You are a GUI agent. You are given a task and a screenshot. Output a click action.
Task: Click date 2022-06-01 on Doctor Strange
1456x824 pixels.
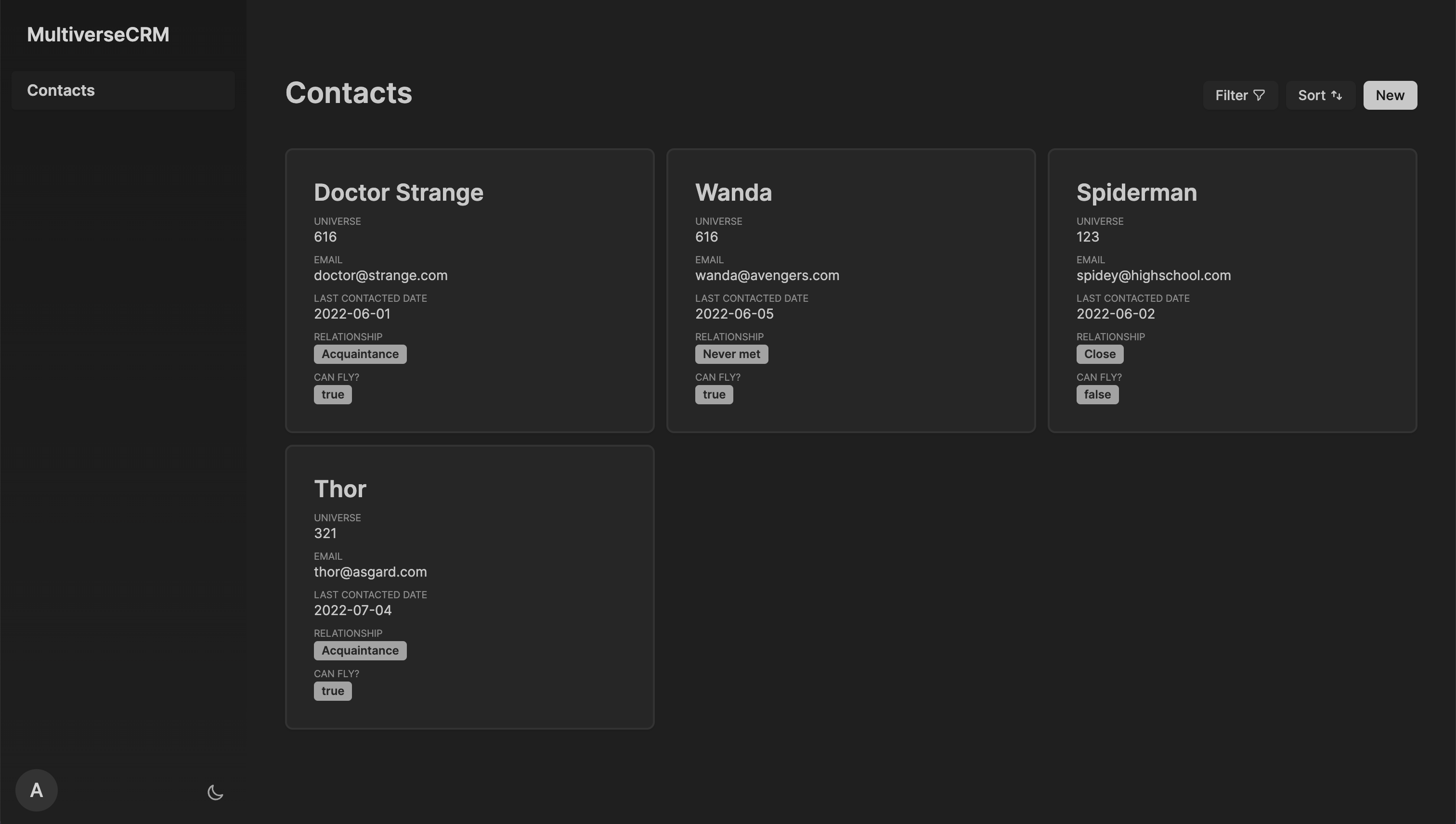tap(352, 314)
